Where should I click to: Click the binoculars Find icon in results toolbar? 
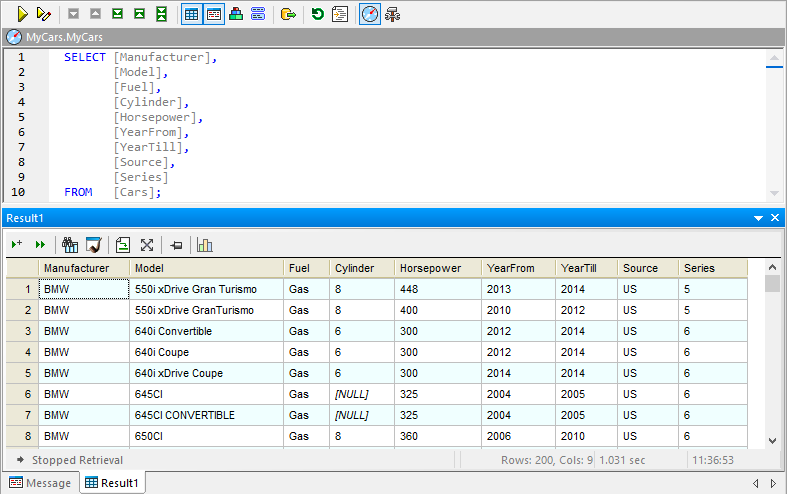(70, 245)
